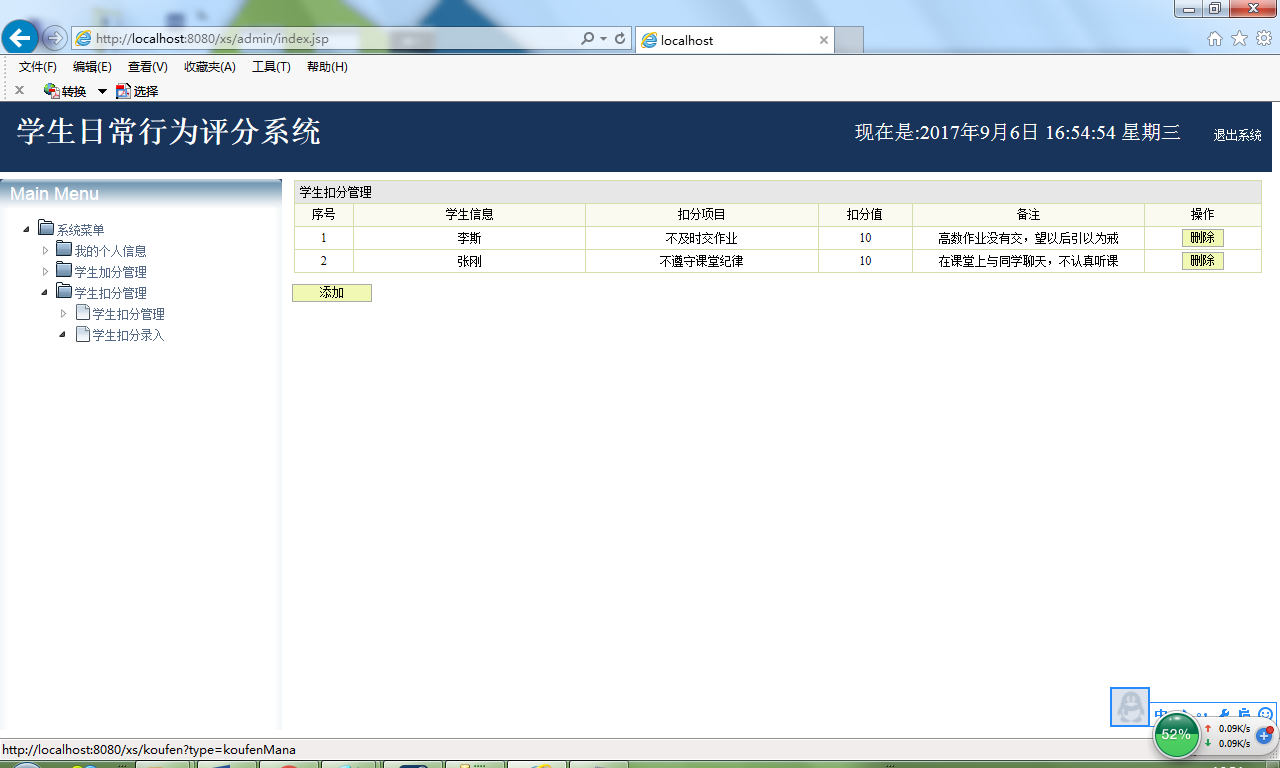Click the 备注 column header

coord(1028,215)
